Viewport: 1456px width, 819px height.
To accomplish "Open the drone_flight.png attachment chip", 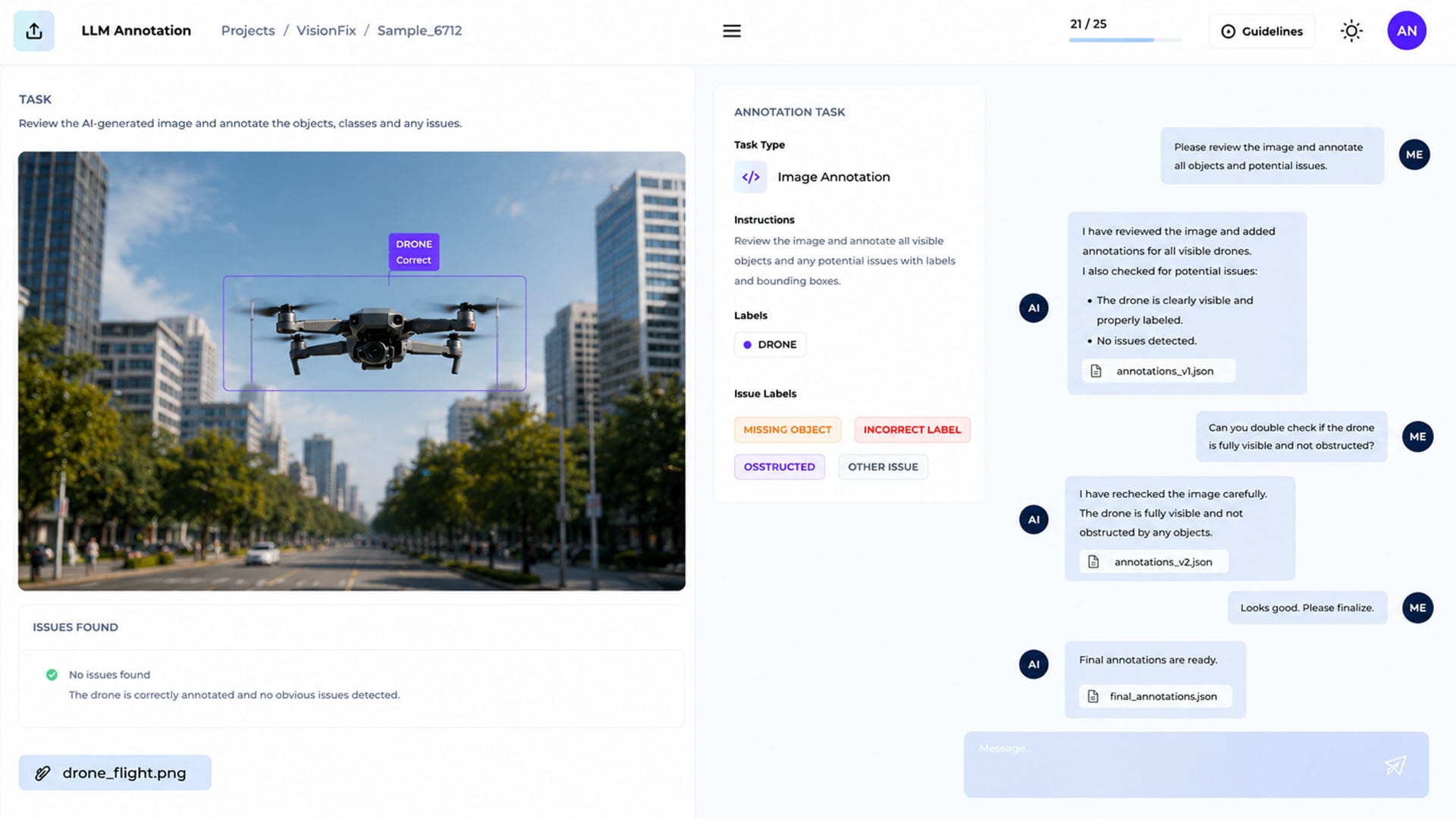I will coord(115,773).
